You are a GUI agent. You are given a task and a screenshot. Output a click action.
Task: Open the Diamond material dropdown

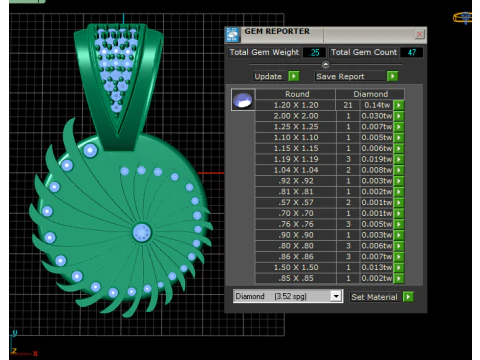click(x=336, y=296)
